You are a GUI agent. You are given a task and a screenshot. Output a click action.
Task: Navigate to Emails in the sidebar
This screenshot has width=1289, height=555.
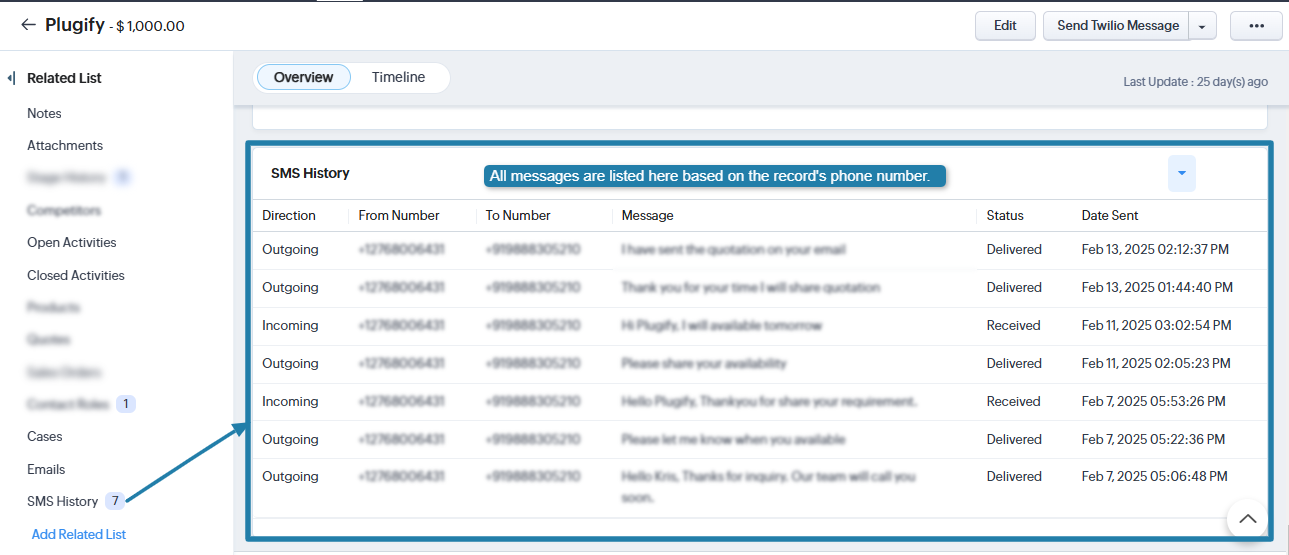[46, 469]
